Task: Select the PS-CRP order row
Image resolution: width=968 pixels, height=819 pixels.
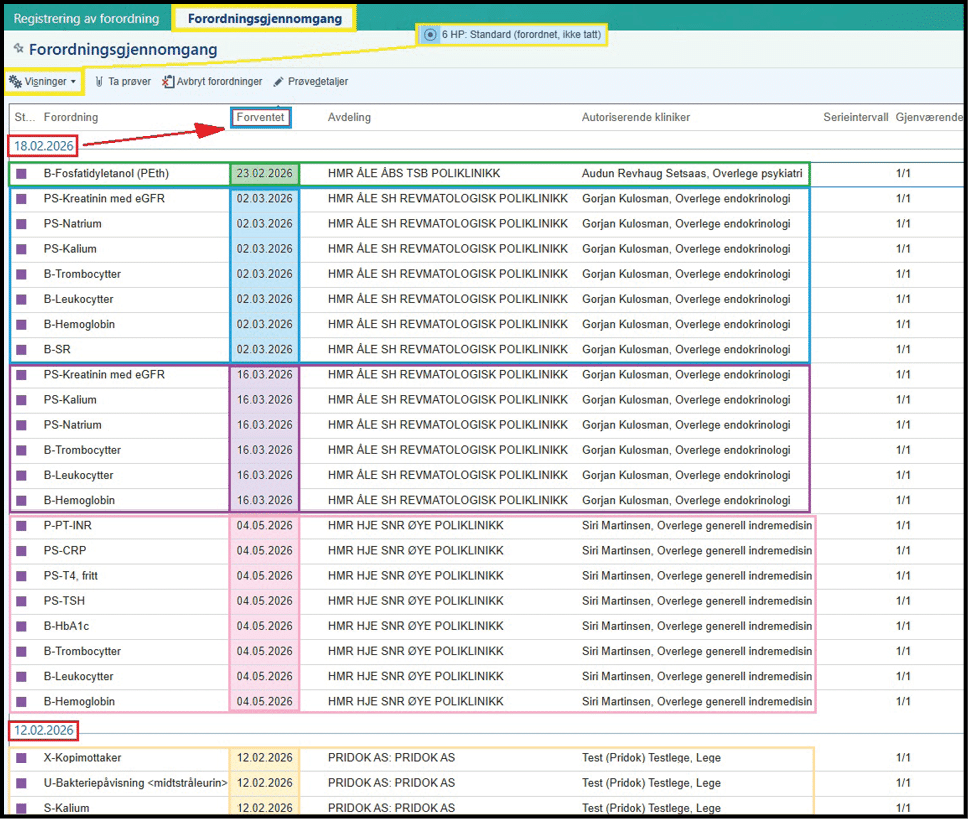Action: point(68,551)
